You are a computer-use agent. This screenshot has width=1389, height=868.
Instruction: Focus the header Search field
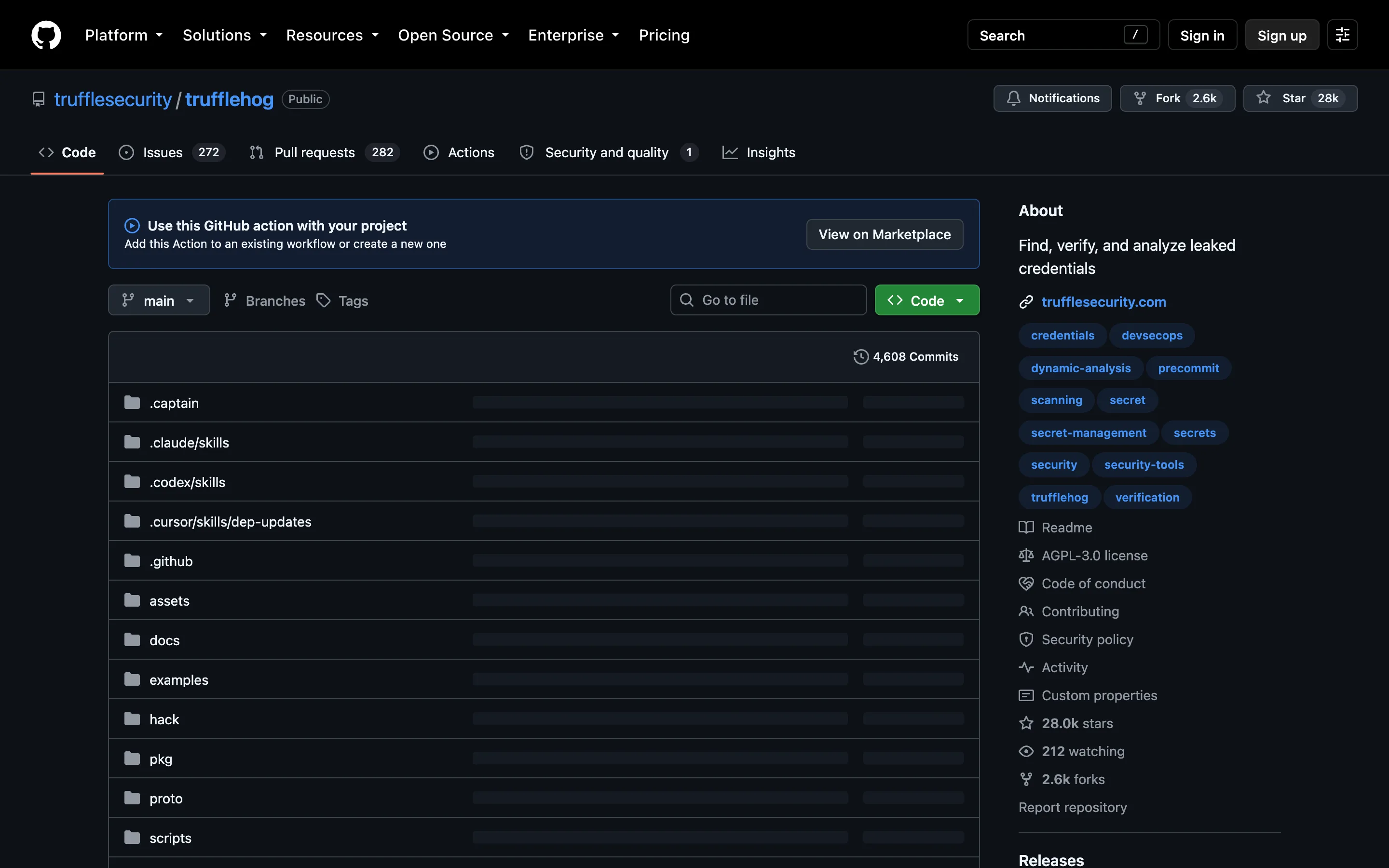[x=1063, y=35]
